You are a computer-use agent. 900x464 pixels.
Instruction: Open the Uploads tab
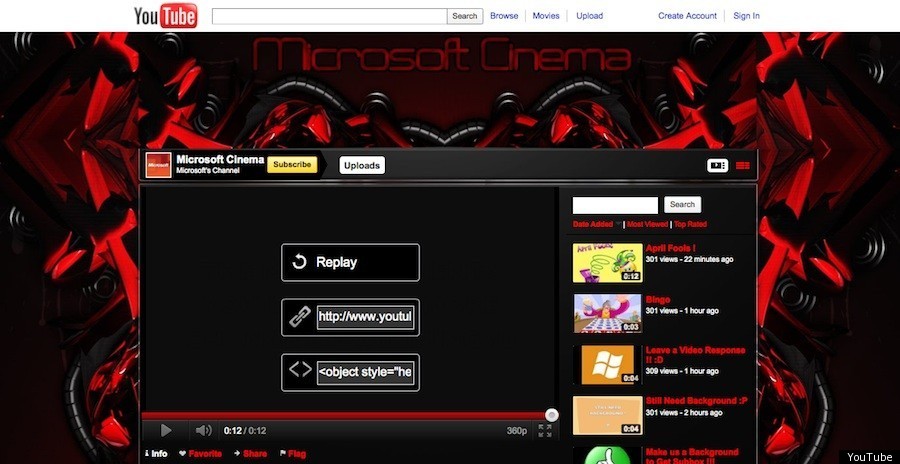tap(362, 165)
